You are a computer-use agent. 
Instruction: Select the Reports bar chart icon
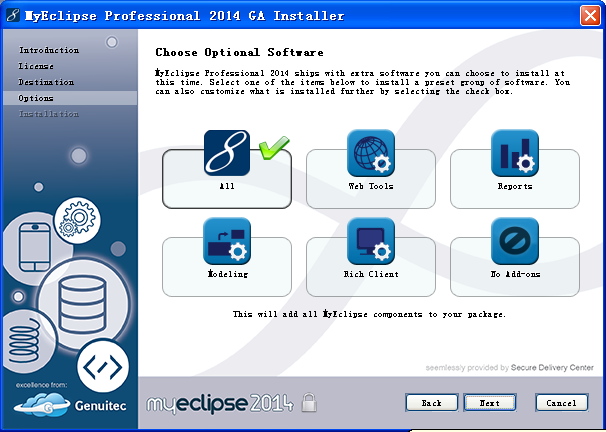(515, 153)
